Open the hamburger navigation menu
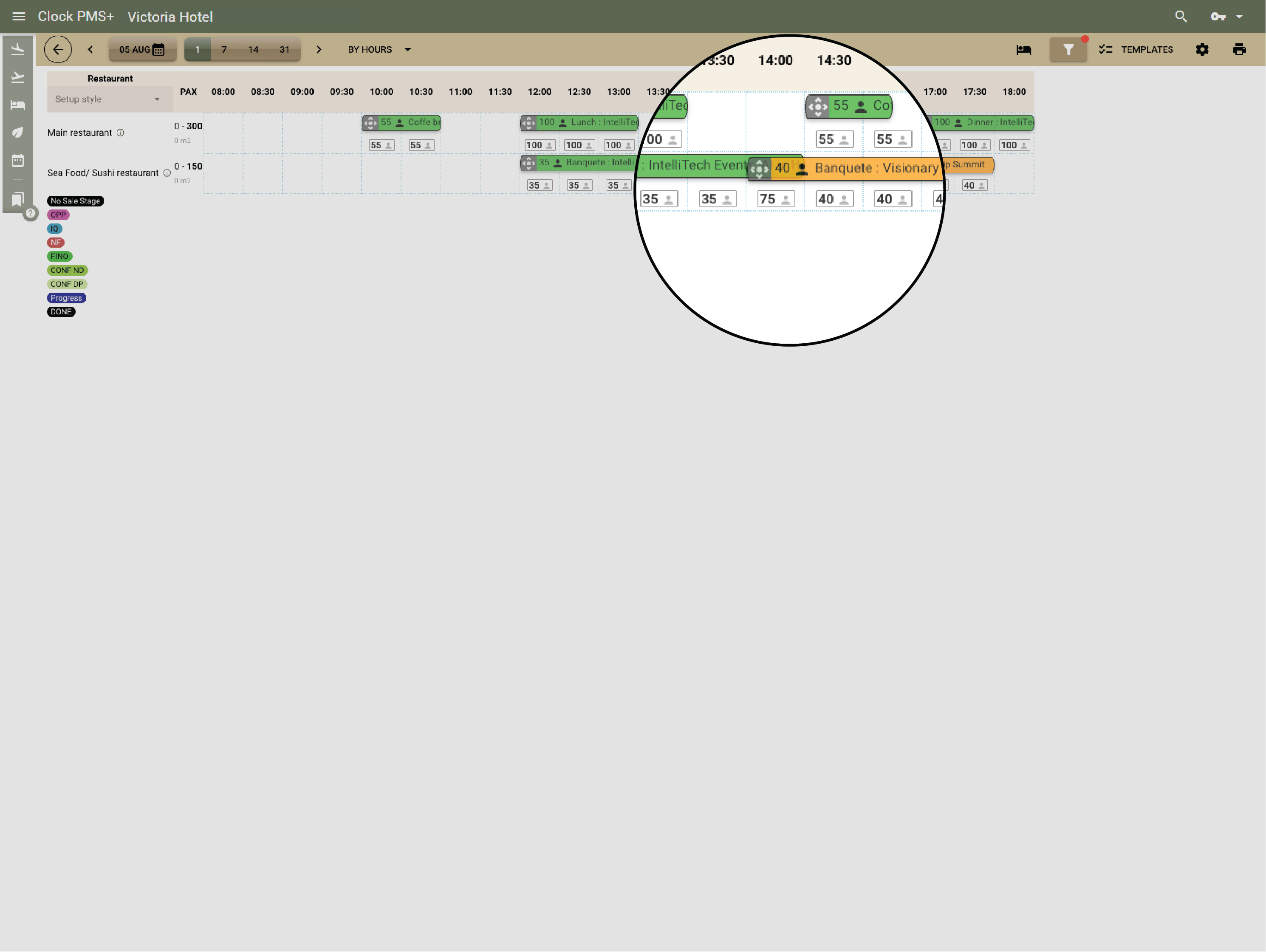The height and width of the screenshot is (952, 1266). 18,17
